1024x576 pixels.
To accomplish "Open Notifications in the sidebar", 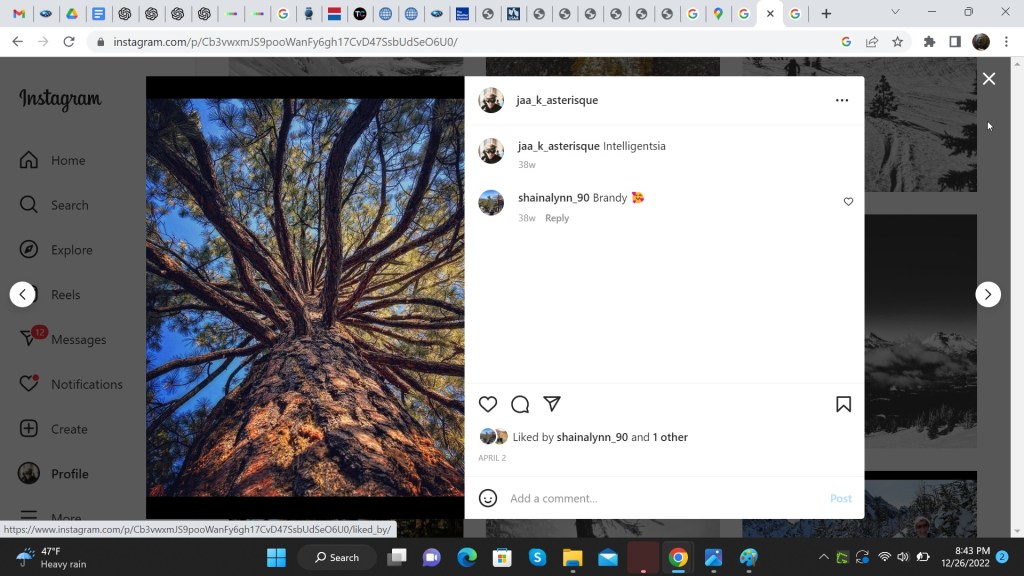I will point(86,384).
